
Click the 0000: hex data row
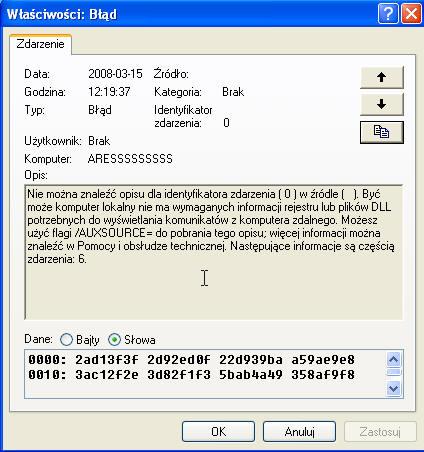pos(191,360)
